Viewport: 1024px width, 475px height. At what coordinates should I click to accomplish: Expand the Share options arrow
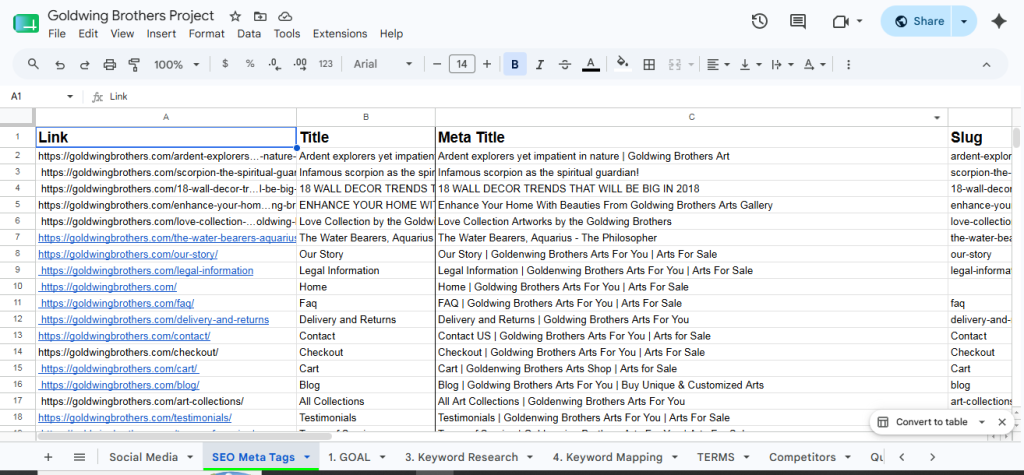(x=964, y=22)
